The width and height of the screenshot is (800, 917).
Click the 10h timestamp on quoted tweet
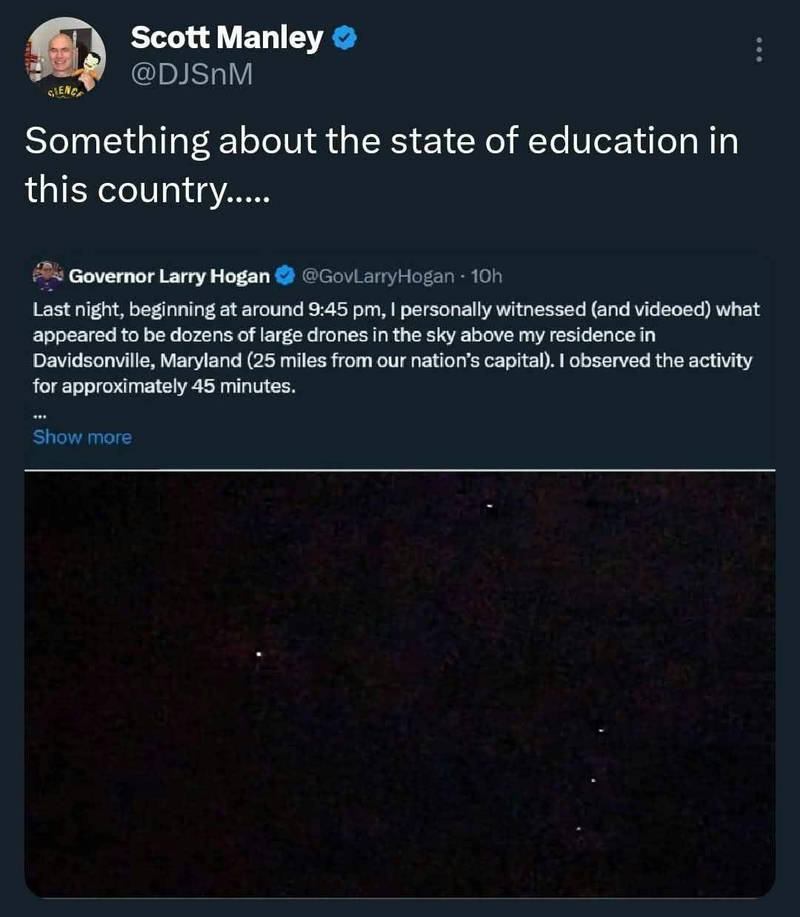pyautogui.click(x=487, y=276)
